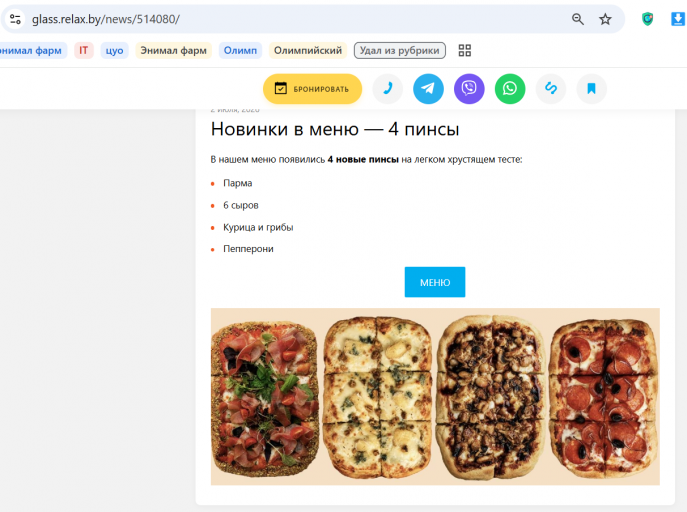Viewport: 687px width, 512px height.
Task: Click the zoom magnifier icon in address bar
Action: tap(577, 19)
